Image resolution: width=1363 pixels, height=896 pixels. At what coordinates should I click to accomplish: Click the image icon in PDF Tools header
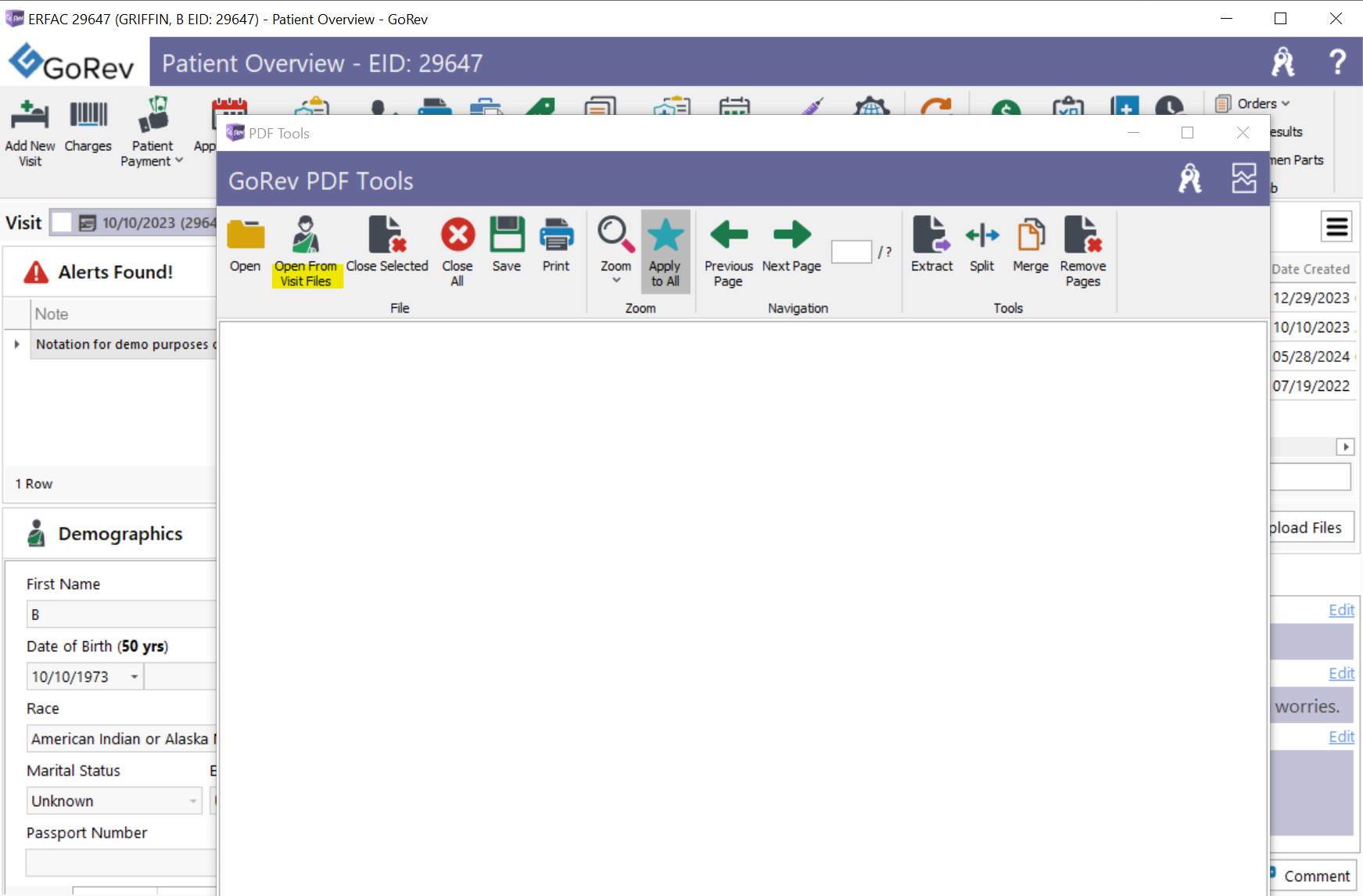pyautogui.click(x=1243, y=178)
